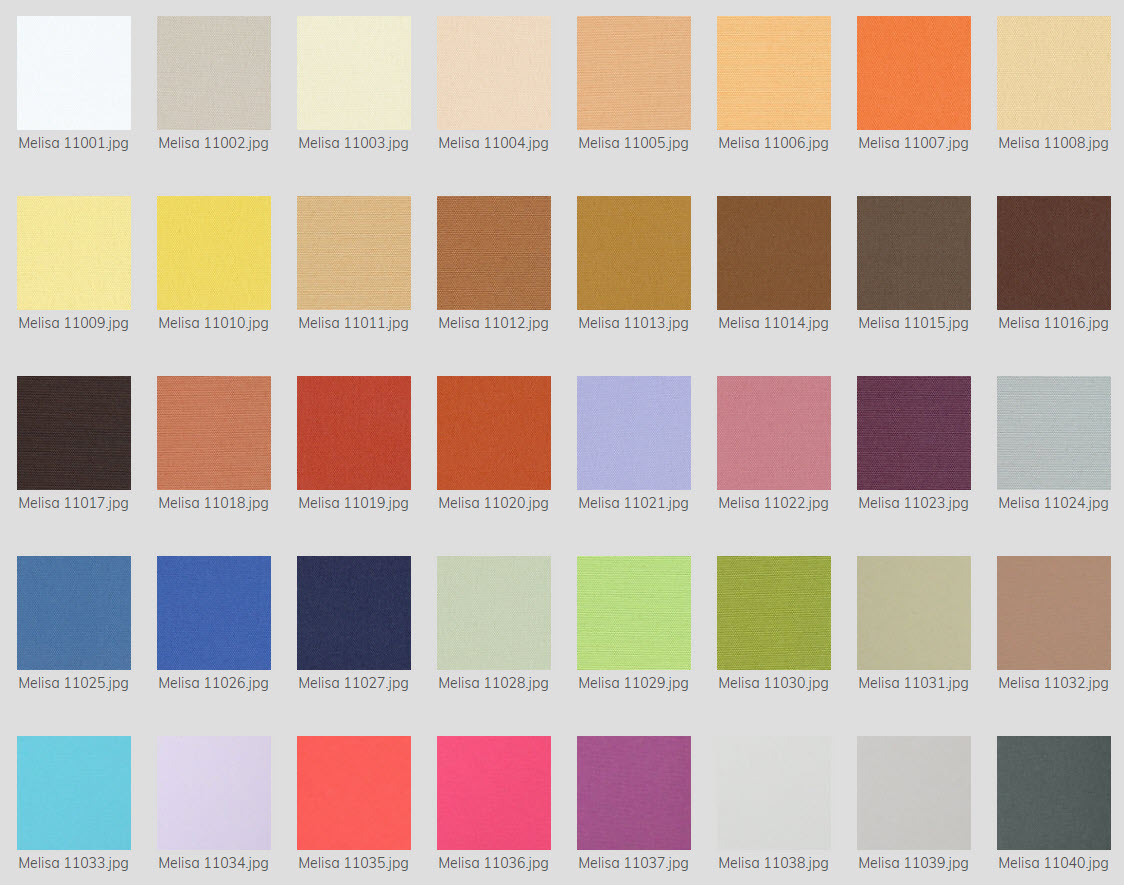Pick the off-white Melisa 11038 swatch

[x=774, y=793]
